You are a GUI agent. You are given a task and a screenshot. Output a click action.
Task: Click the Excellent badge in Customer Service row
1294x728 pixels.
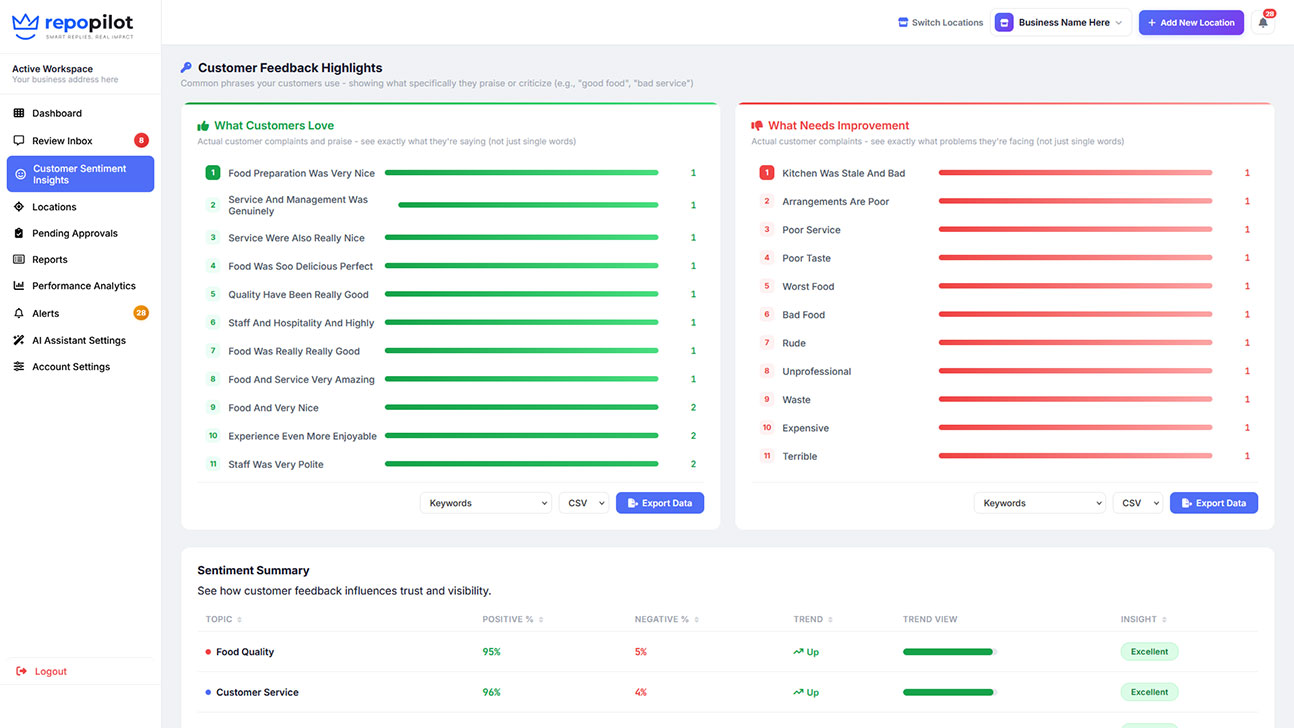(1149, 692)
